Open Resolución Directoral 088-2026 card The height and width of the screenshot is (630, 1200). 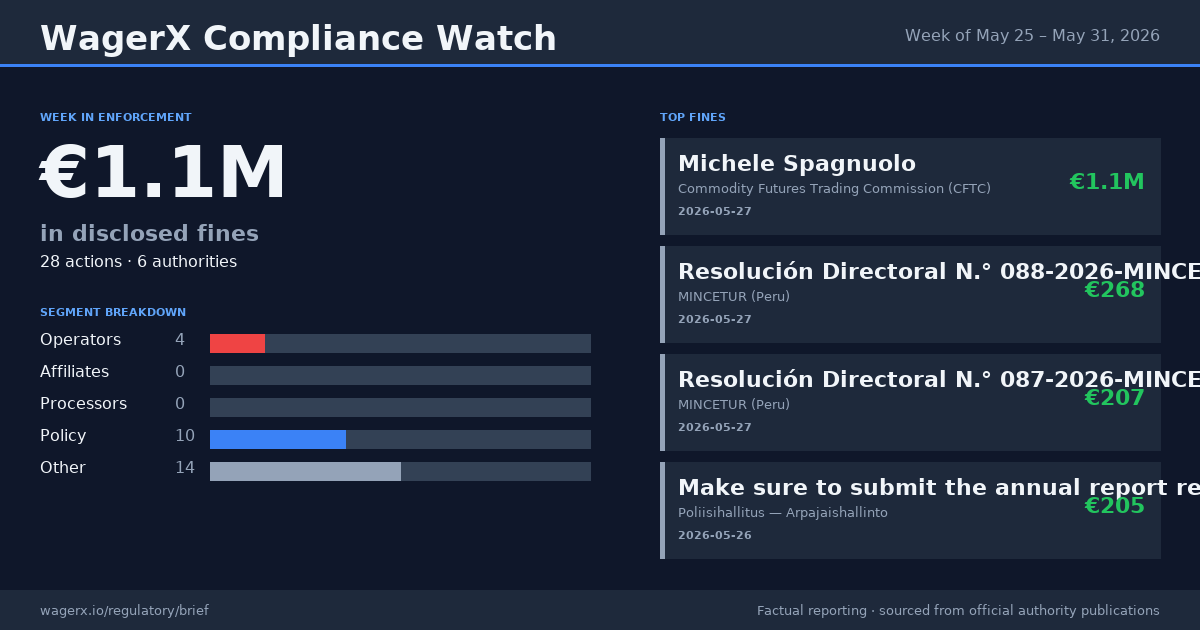click(910, 294)
